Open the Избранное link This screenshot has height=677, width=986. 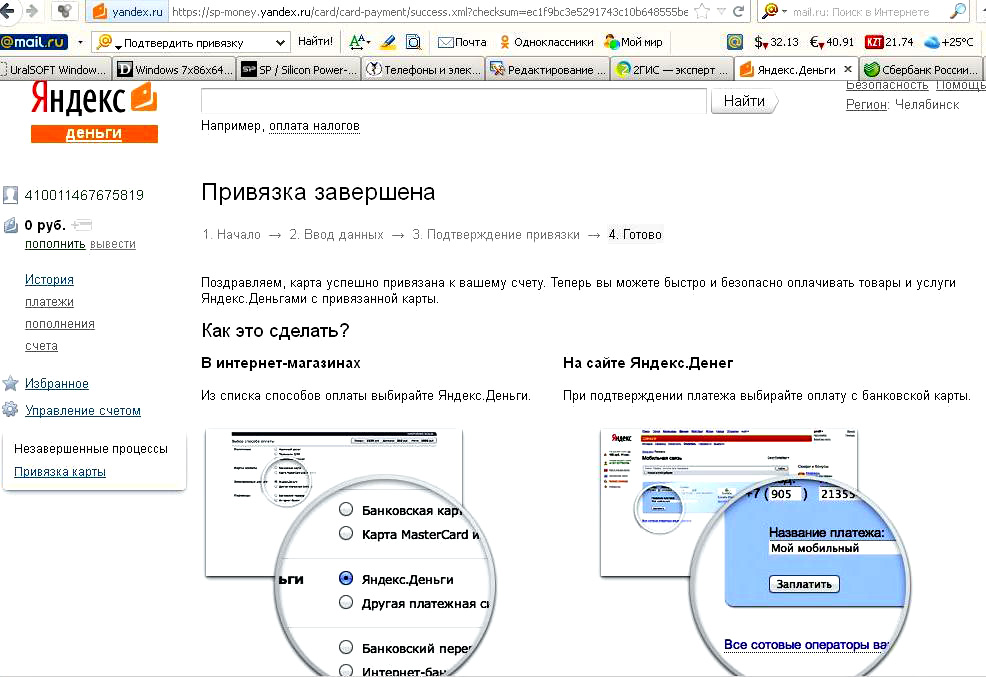(57, 383)
